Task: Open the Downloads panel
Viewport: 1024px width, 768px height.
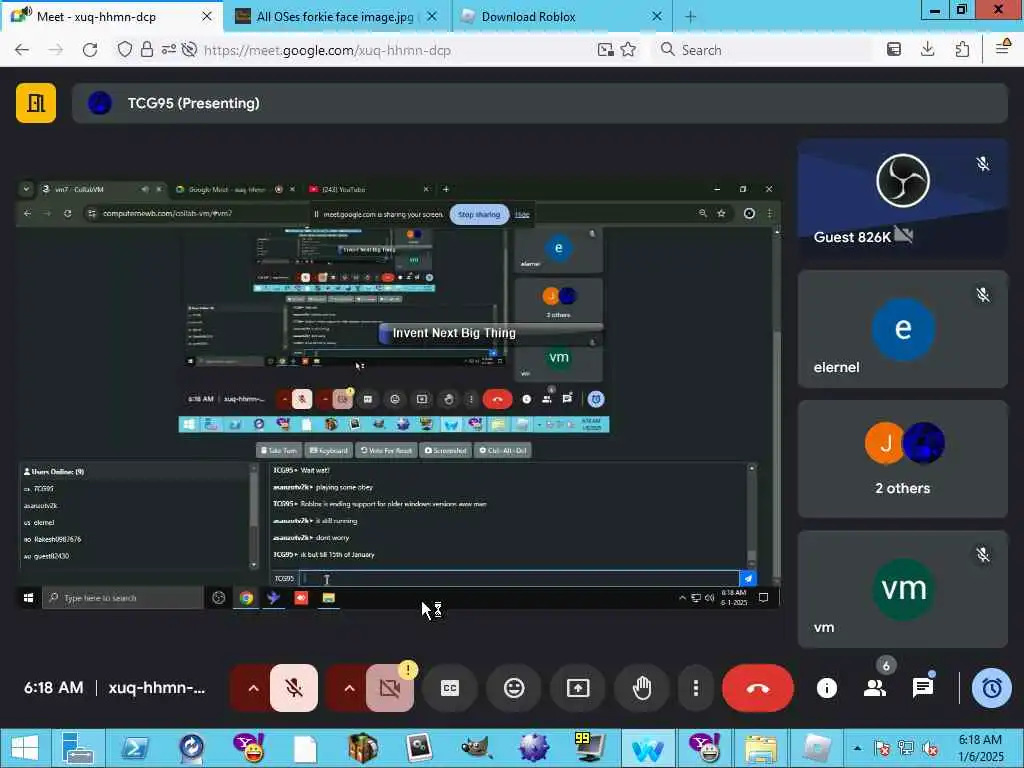Action: 927,50
